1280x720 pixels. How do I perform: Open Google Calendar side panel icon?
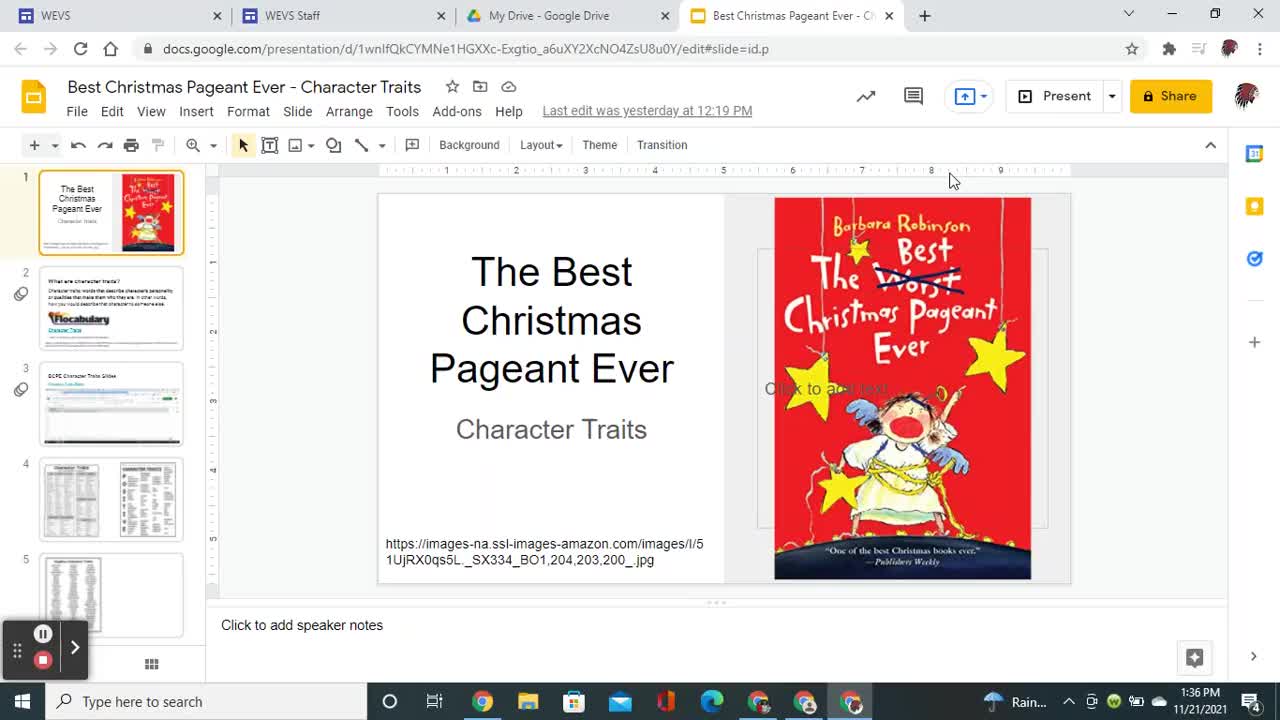click(x=1254, y=154)
